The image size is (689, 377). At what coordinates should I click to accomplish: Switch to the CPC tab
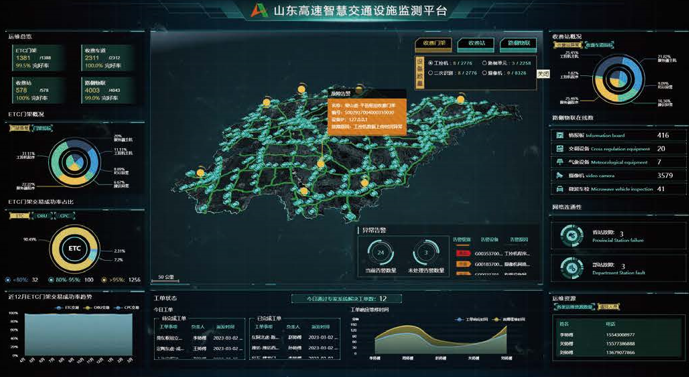[x=65, y=216]
